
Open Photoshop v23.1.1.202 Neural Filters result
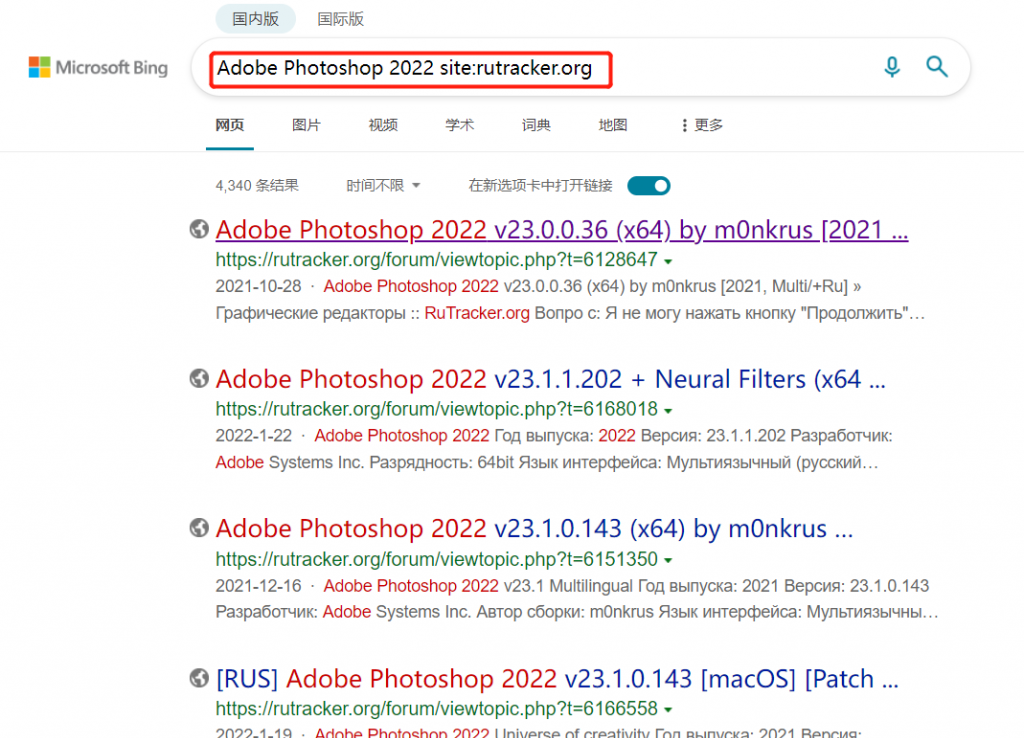point(551,379)
